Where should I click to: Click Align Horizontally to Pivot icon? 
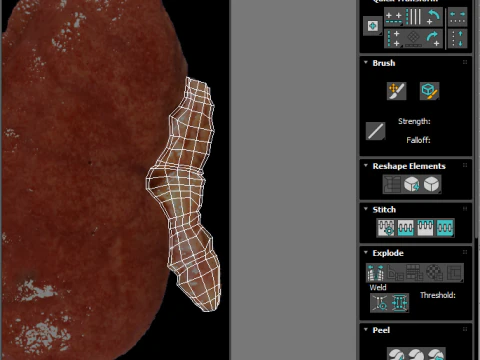[x=394, y=17]
